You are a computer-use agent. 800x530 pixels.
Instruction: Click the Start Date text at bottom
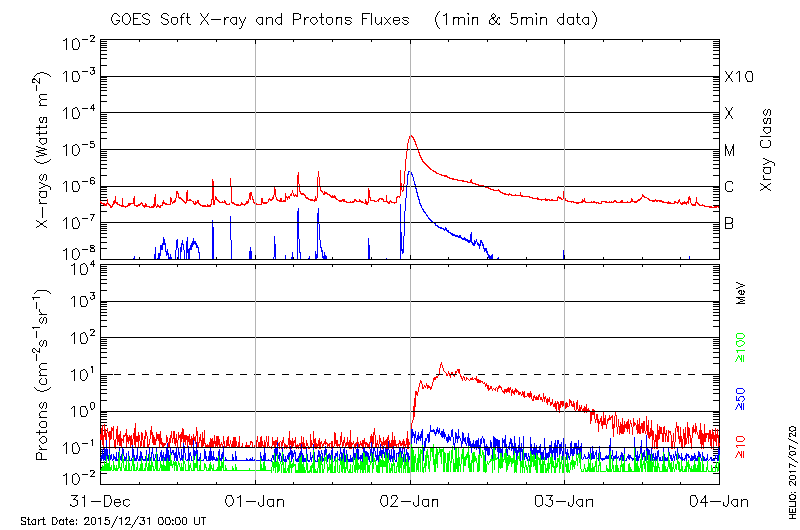pos(113,521)
